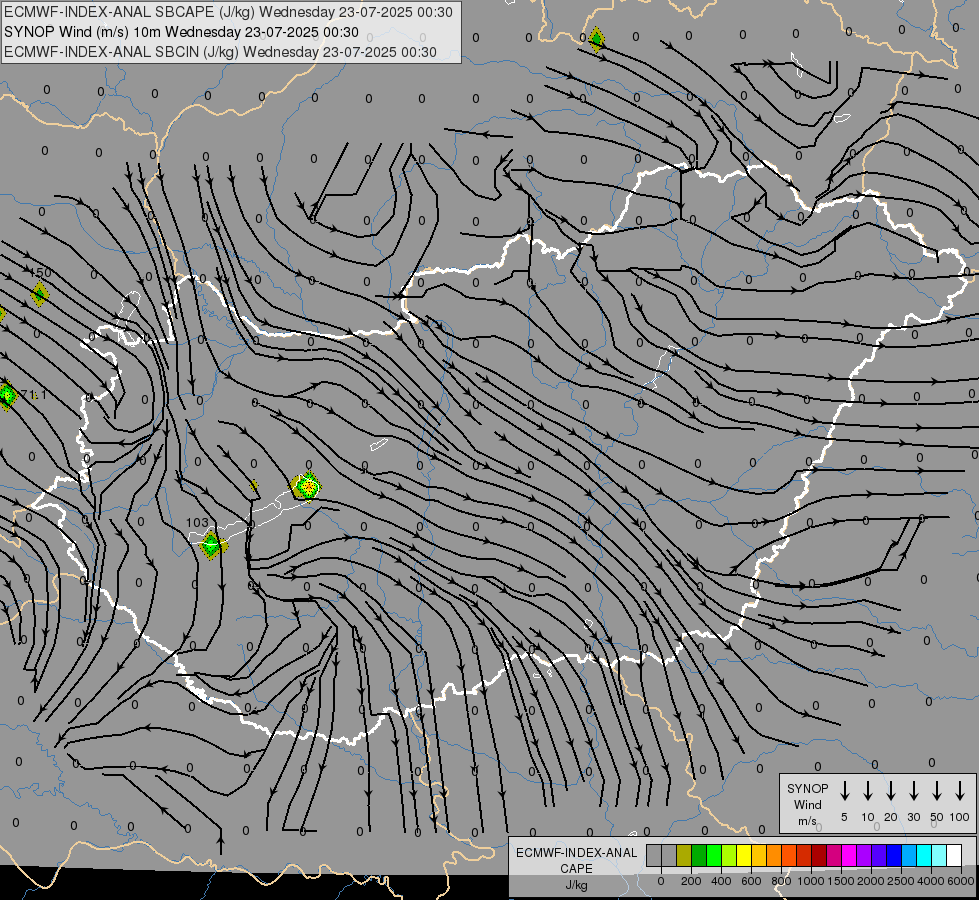Pick the first gray swatch in the CAPE legend

click(654, 855)
